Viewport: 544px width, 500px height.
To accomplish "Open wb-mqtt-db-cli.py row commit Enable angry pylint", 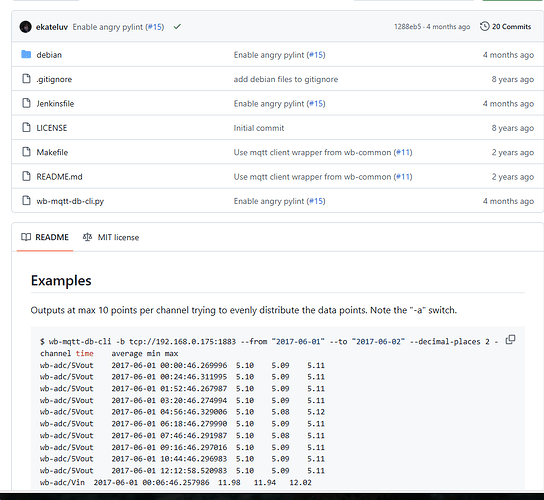I will pos(269,201).
